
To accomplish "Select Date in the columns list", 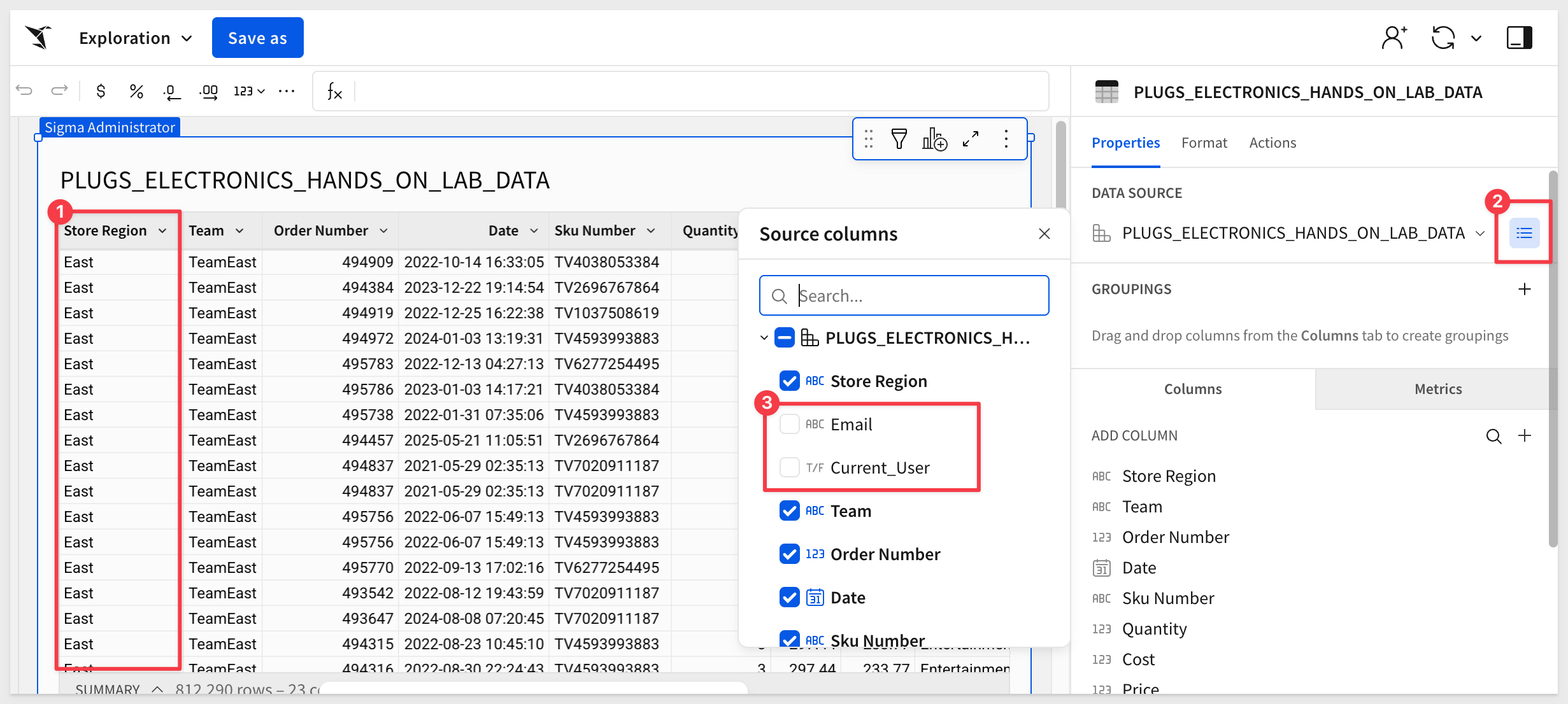I will 1139,568.
